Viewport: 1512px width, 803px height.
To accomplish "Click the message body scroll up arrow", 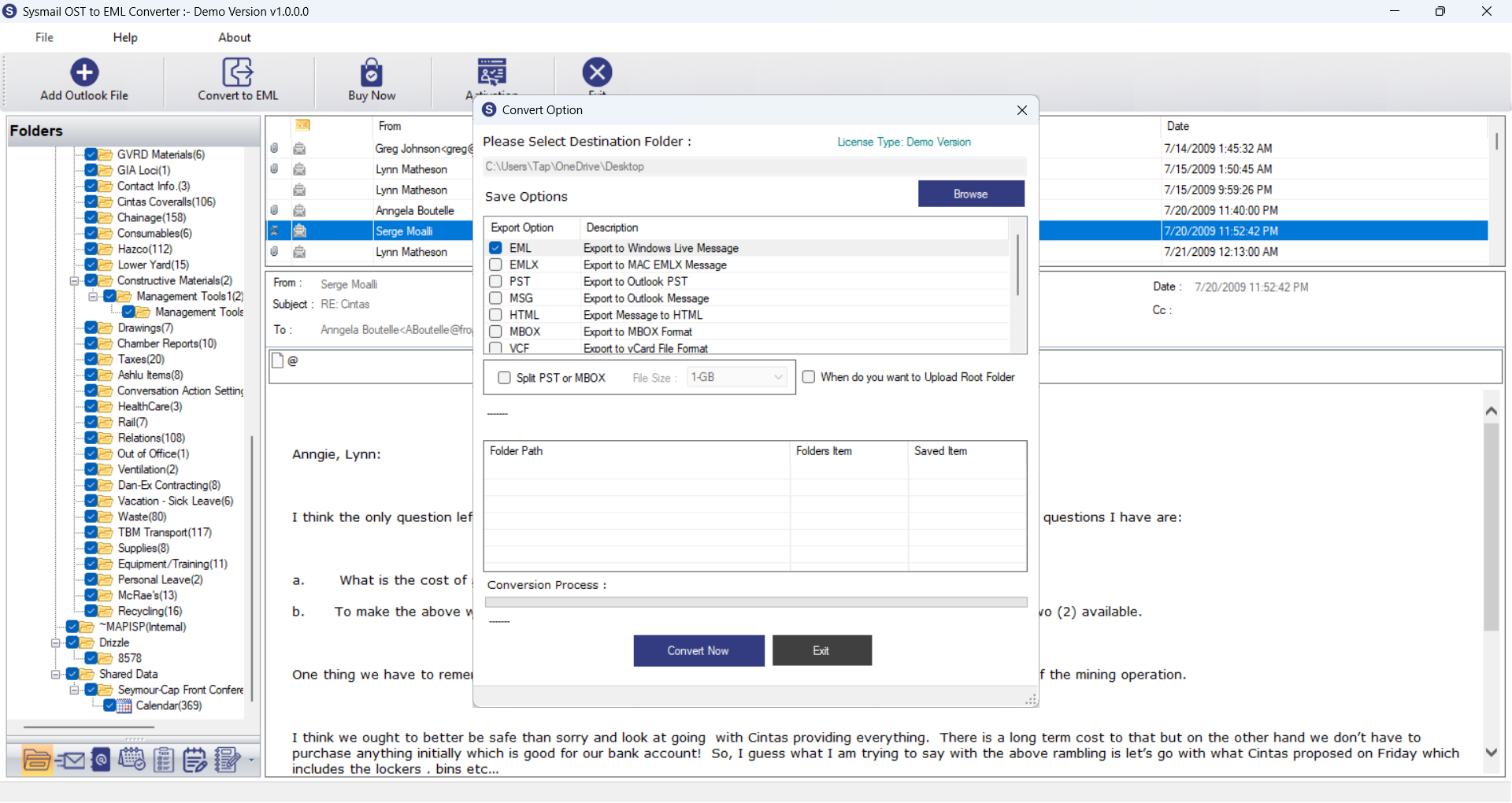I will point(1491,411).
